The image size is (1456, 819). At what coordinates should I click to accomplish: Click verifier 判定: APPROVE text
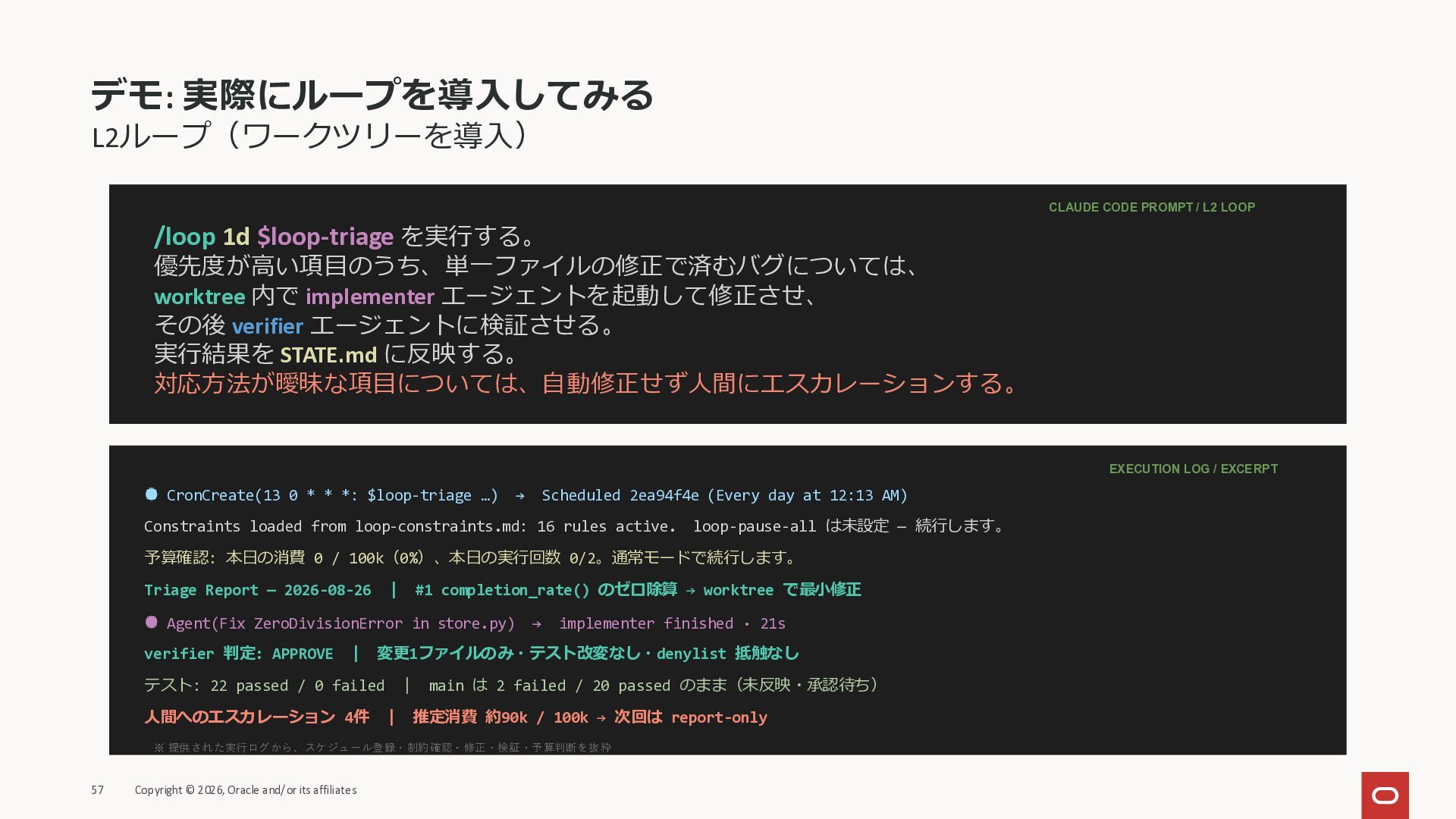(x=239, y=654)
